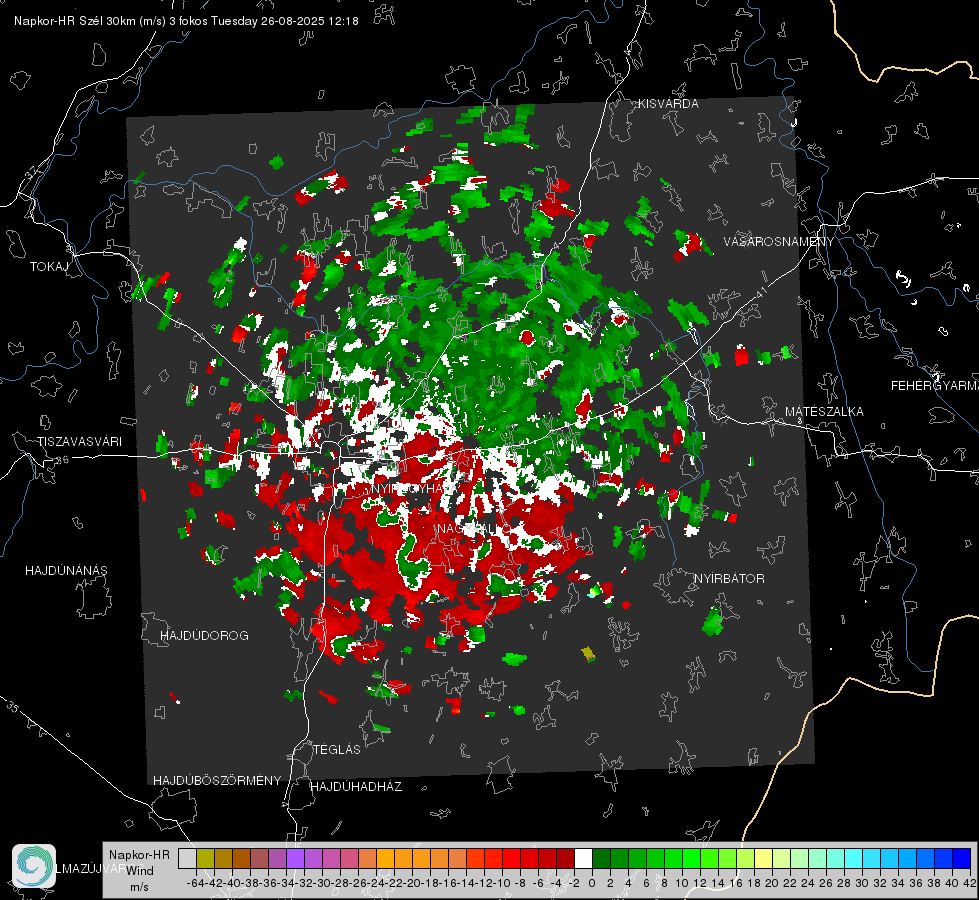Click the HAJDÚBÖSZÖRMÉNY city label
The height and width of the screenshot is (900, 979).
pos(217,780)
